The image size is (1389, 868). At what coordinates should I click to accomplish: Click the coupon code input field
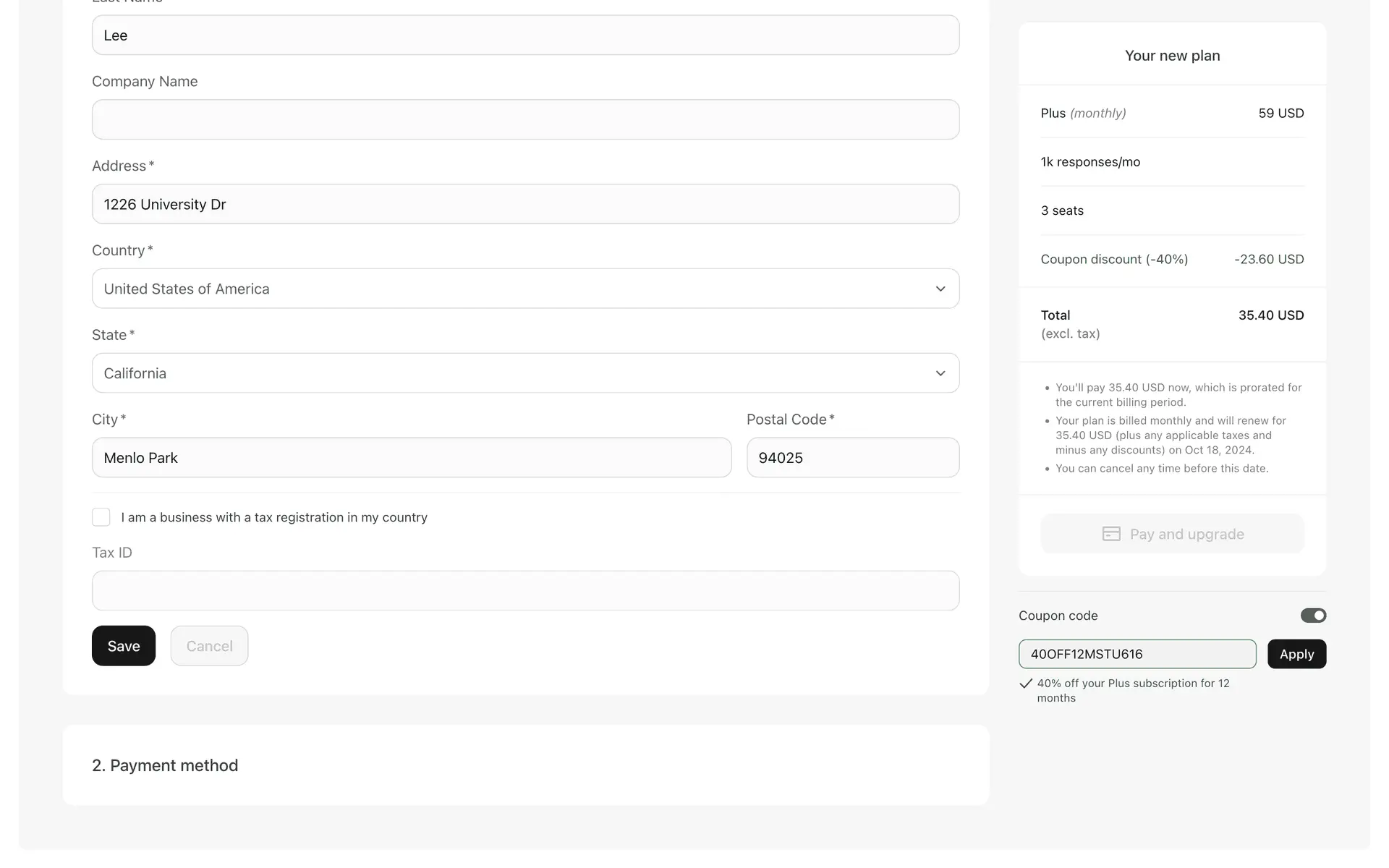click(1137, 654)
